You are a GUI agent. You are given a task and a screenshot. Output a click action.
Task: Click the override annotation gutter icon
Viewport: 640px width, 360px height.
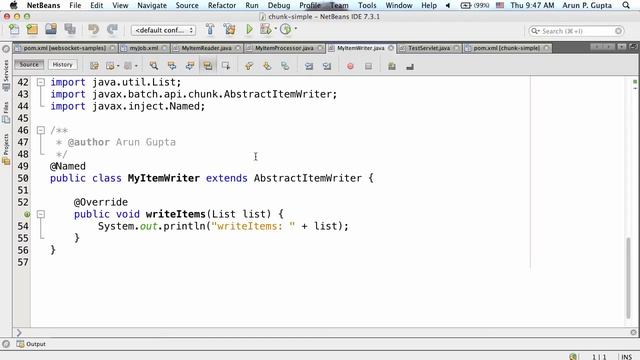(x=27, y=214)
